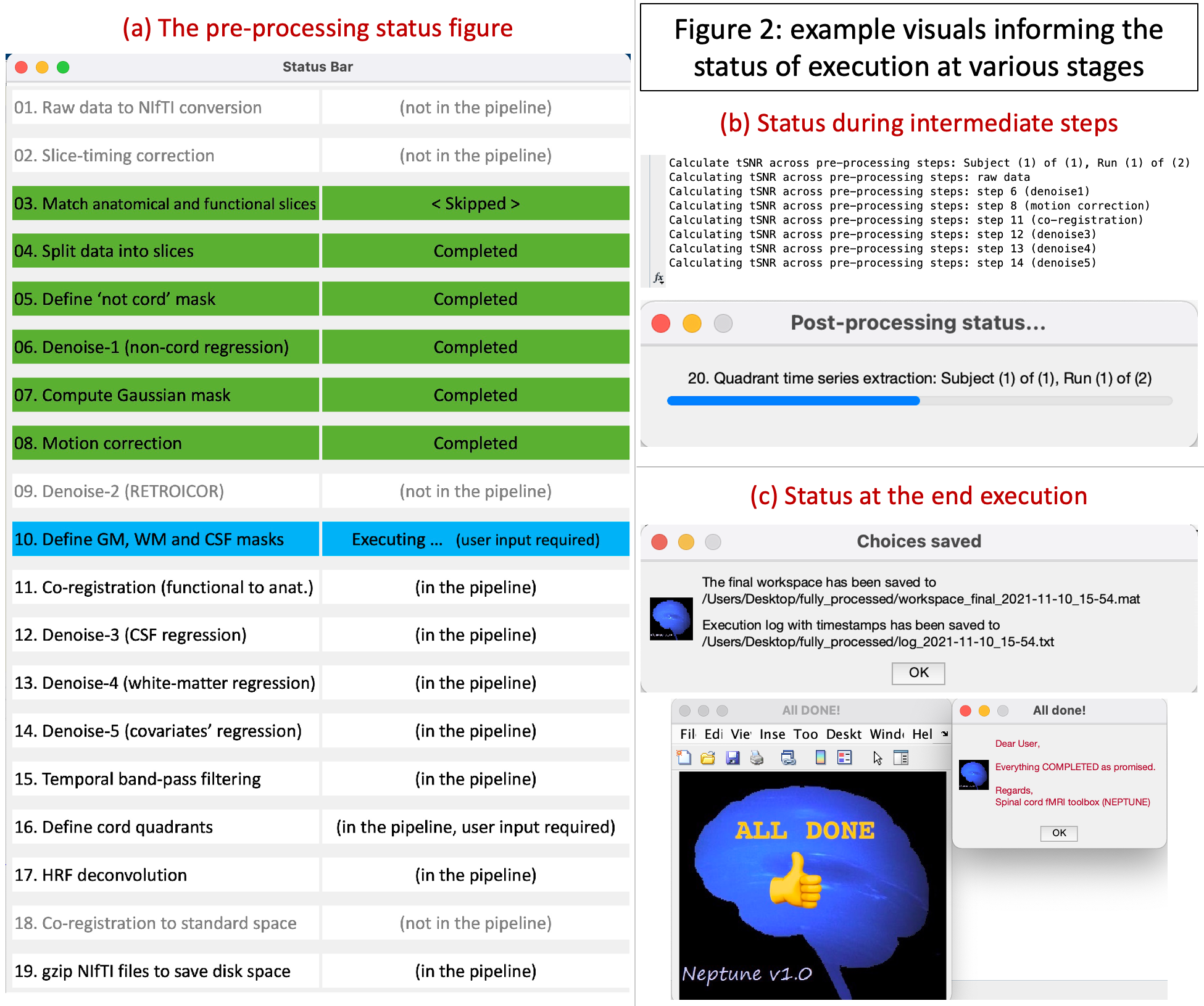Minimize the Status Bar window
Screen dimensions: 1204x1006
[42, 67]
